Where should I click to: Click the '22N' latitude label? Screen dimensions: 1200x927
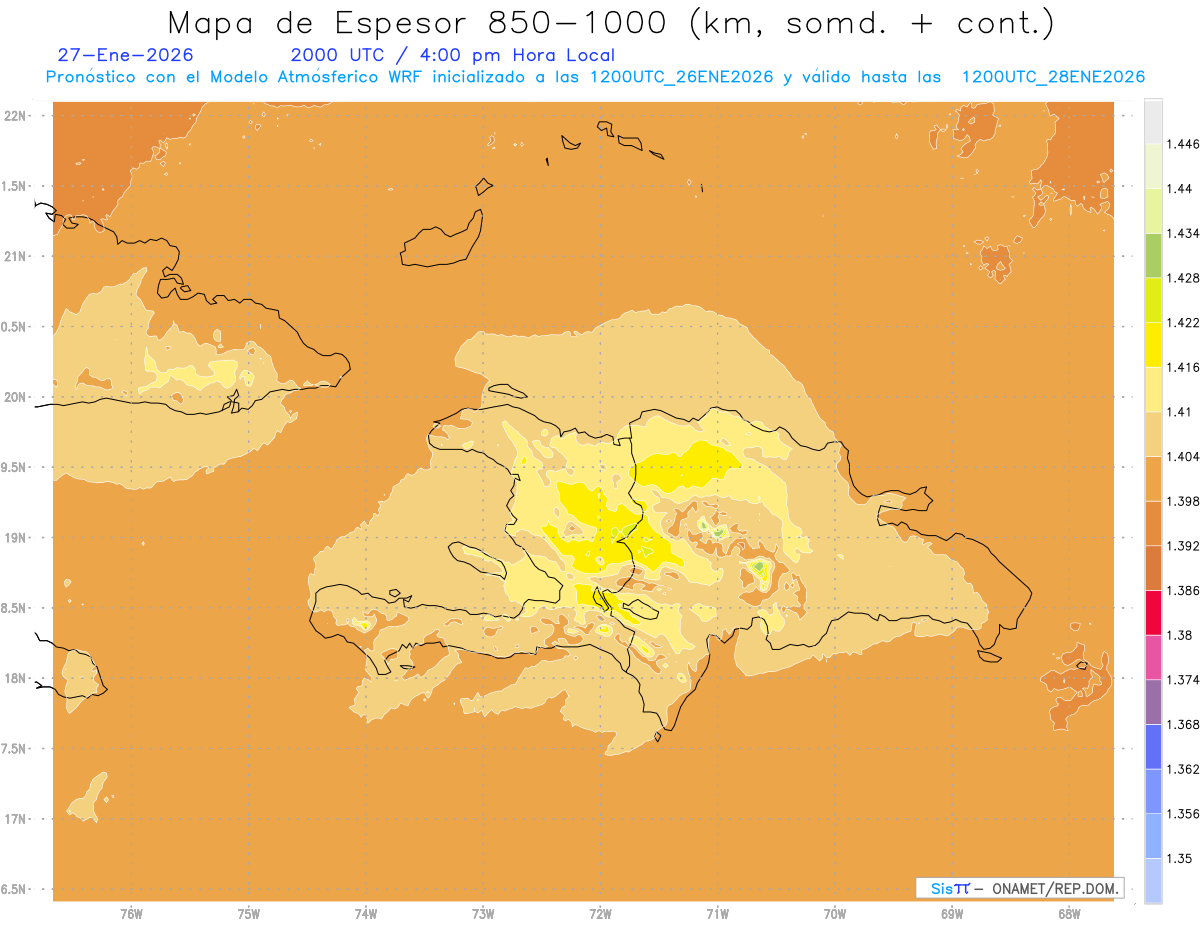pos(16,115)
